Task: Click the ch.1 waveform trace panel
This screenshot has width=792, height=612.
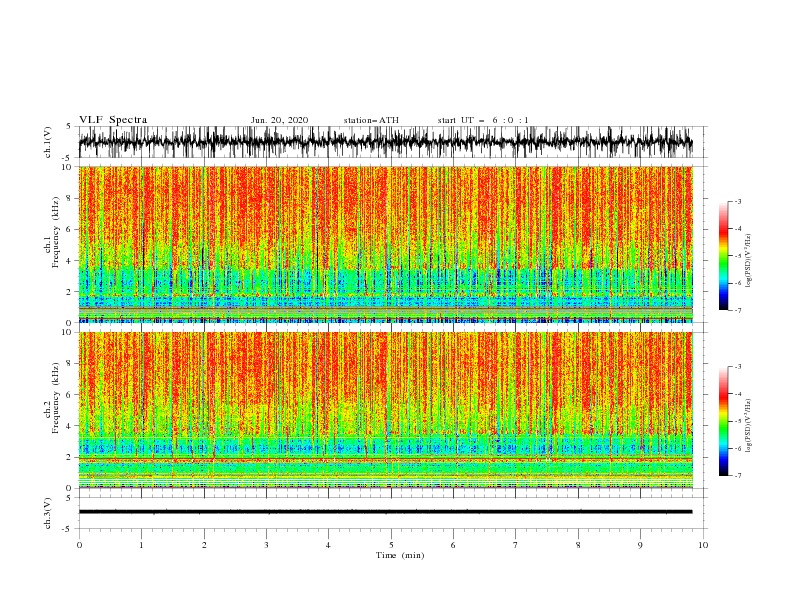Action: [392, 142]
